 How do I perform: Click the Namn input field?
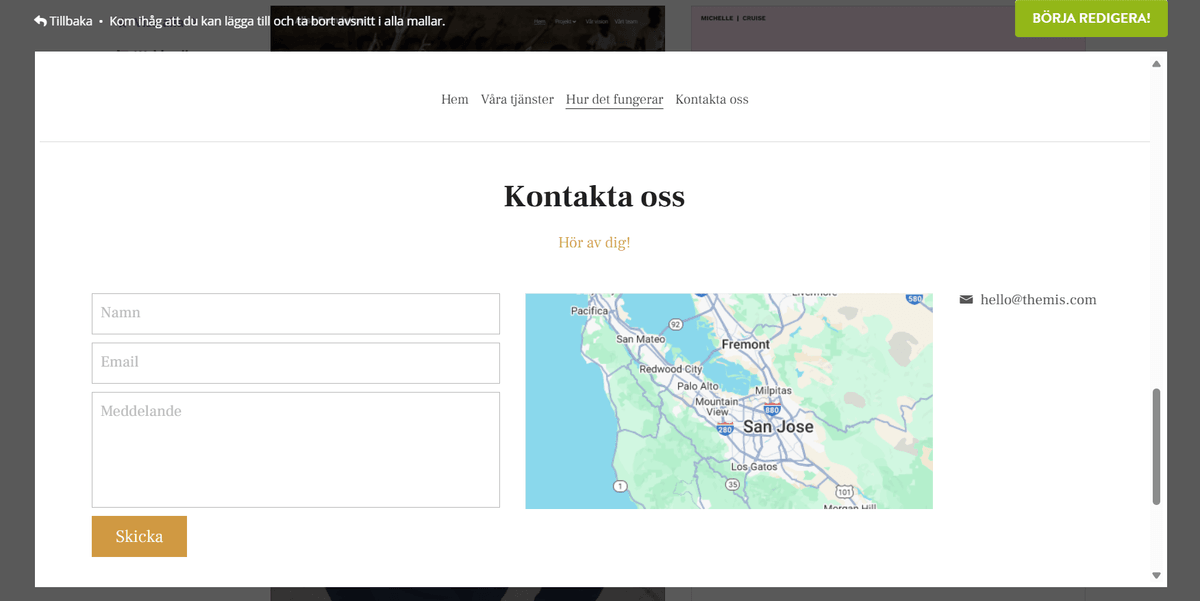tap(295, 313)
